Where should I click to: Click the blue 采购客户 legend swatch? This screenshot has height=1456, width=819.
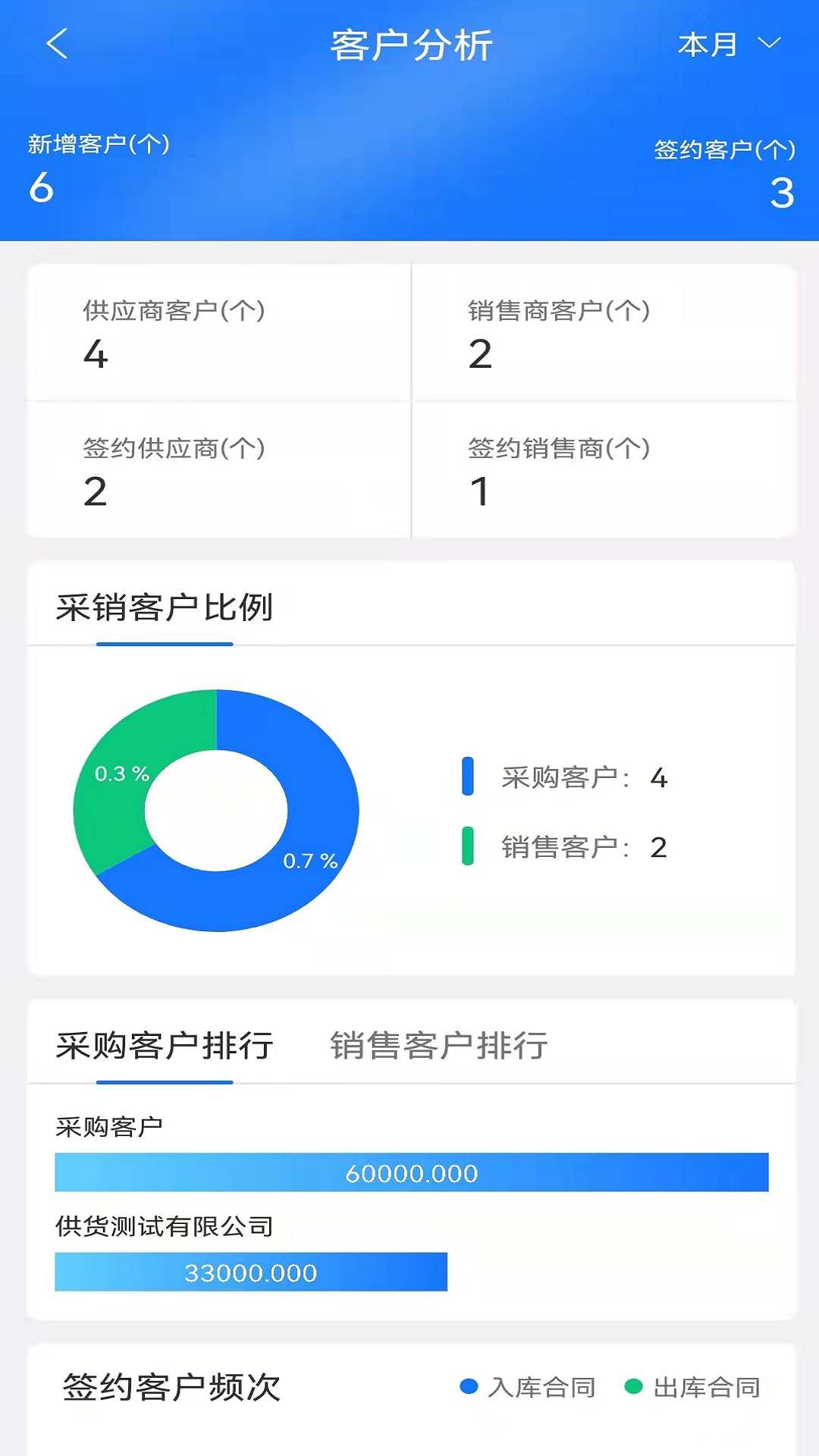pyautogui.click(x=468, y=777)
